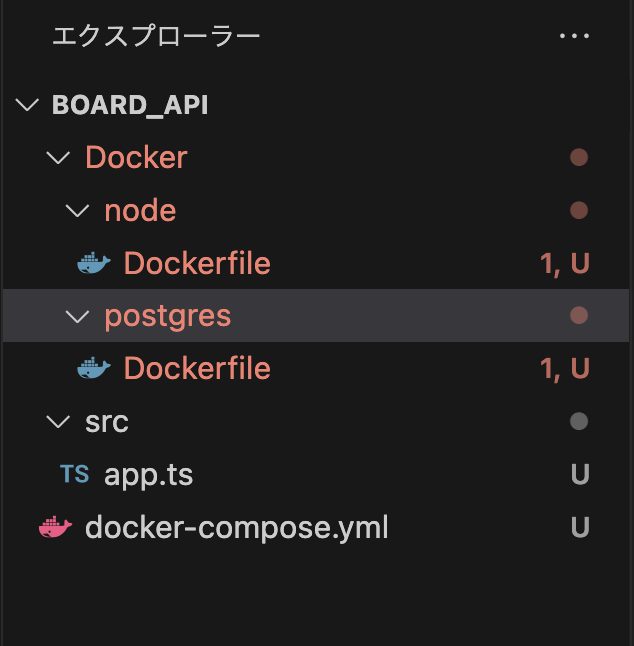The width and height of the screenshot is (634, 646).
Task: Click the Docker whale icon beside node Dockerfile
Action: (x=94, y=263)
